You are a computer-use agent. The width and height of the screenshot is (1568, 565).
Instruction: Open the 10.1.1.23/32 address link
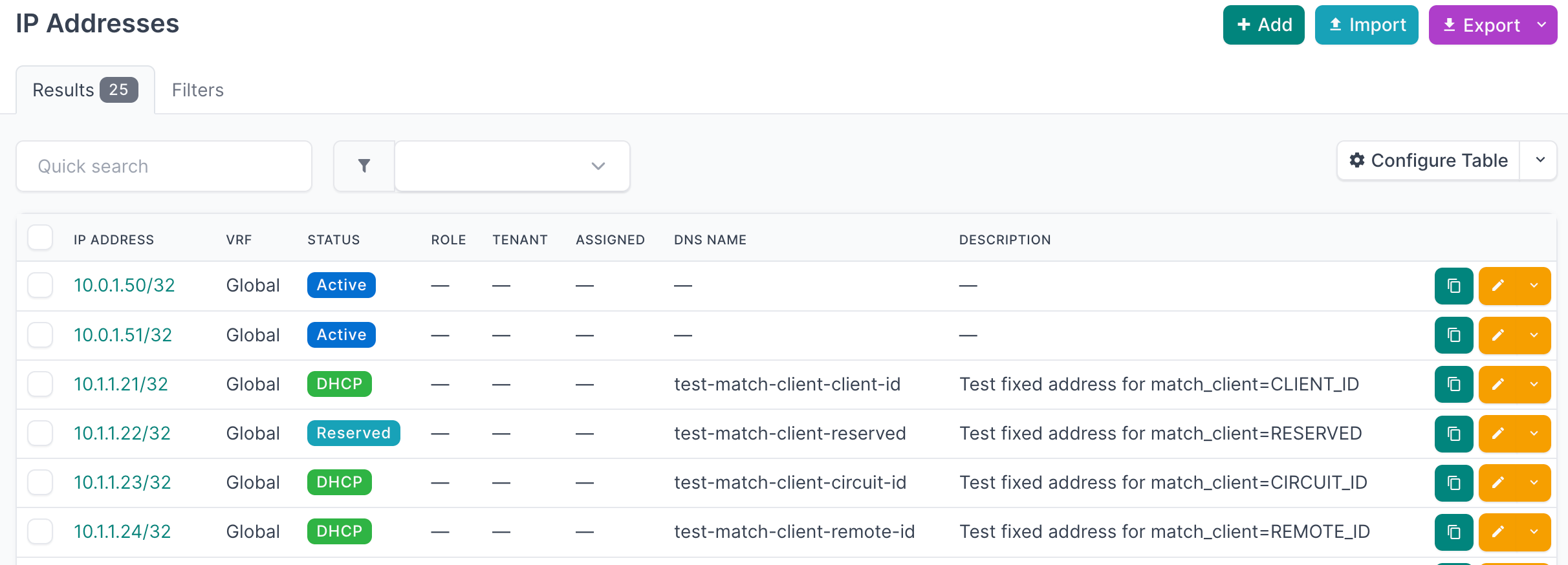122,482
